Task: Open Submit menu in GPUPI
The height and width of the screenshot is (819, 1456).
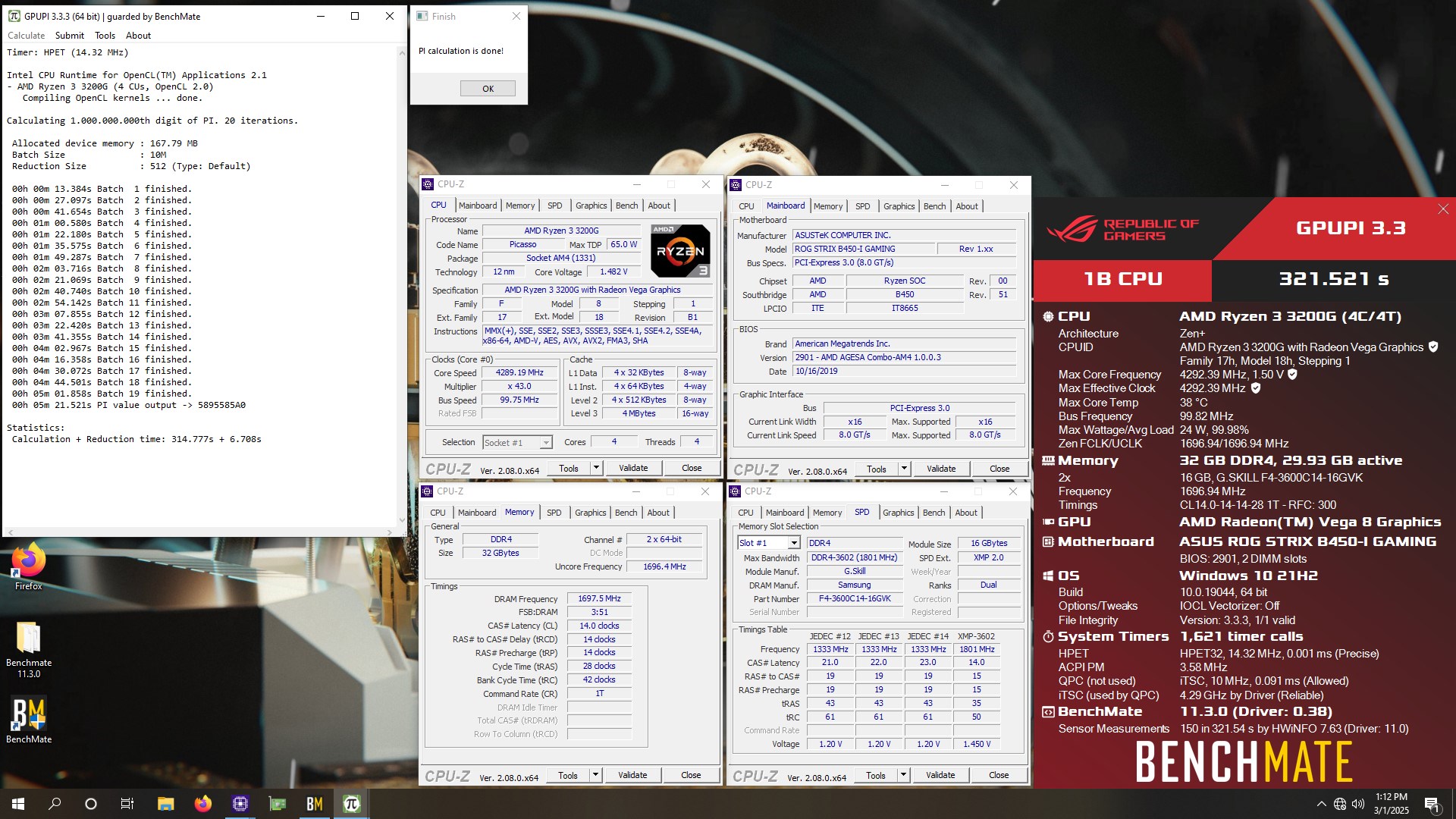Action: (x=70, y=36)
